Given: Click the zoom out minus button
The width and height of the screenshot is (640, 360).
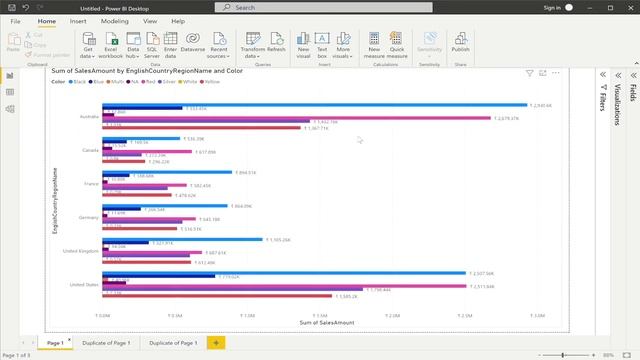Looking at the screenshot, I should (x=539, y=356).
